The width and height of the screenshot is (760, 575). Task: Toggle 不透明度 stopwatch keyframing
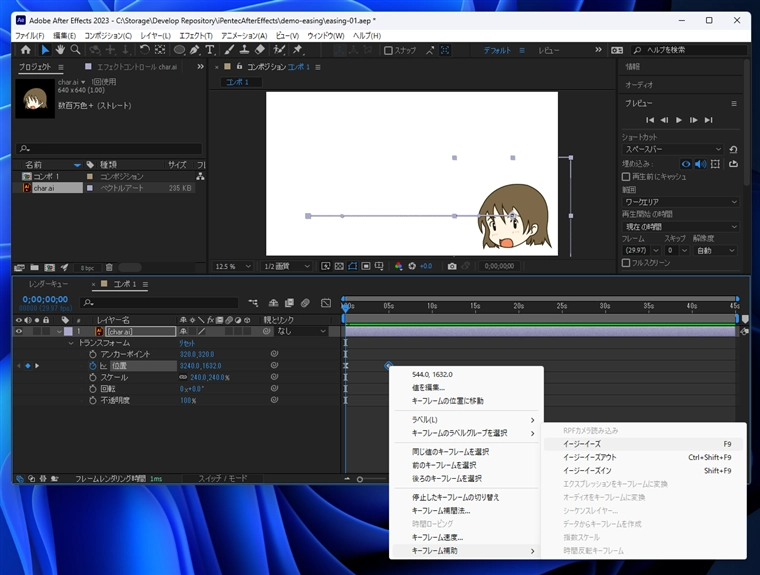[93, 400]
